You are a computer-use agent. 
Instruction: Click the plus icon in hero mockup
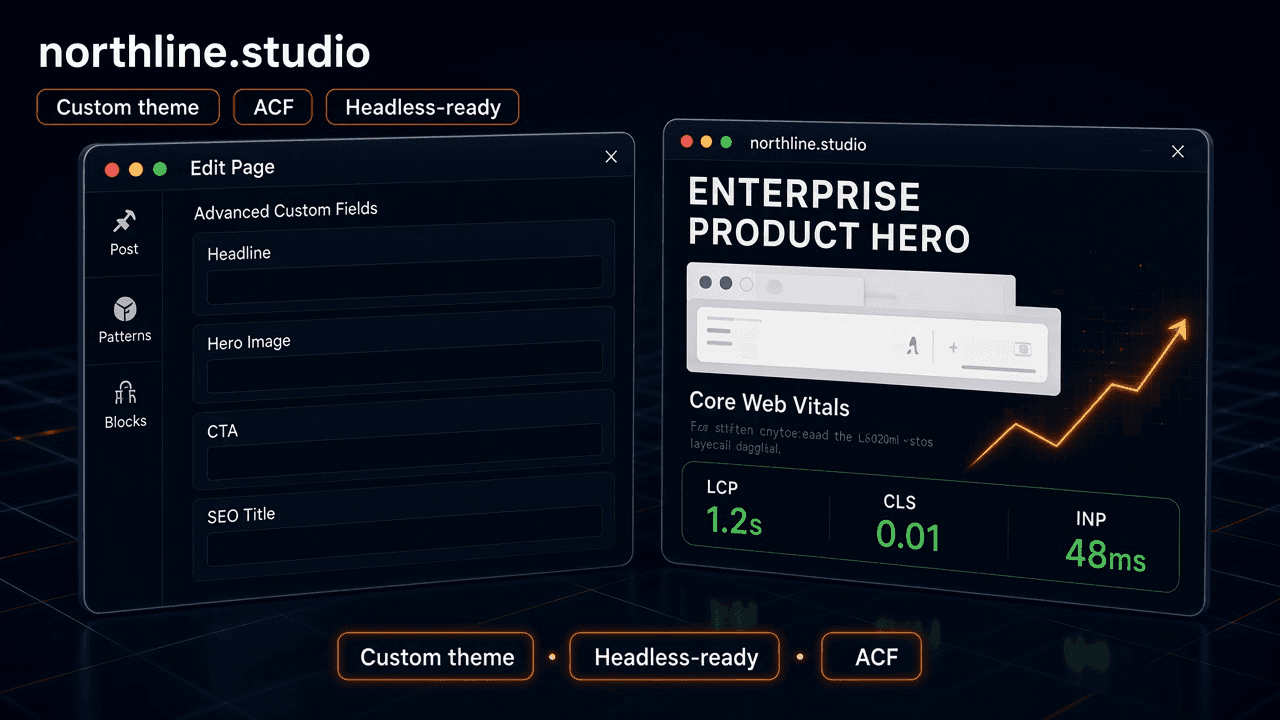click(953, 347)
